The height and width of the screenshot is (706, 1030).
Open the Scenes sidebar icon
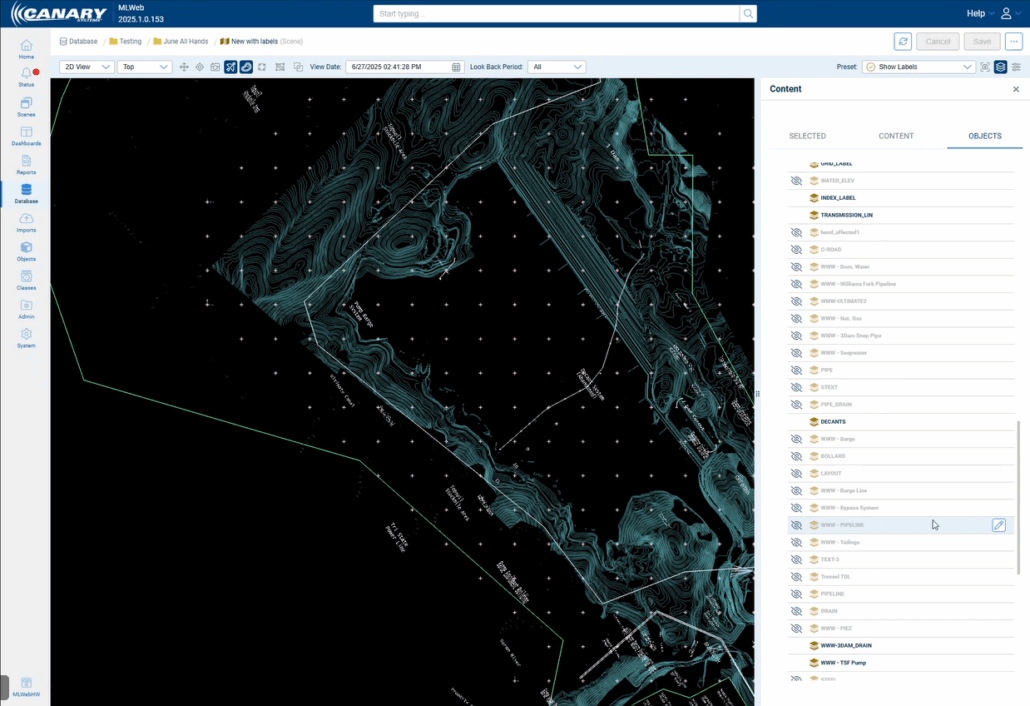[x=26, y=106]
